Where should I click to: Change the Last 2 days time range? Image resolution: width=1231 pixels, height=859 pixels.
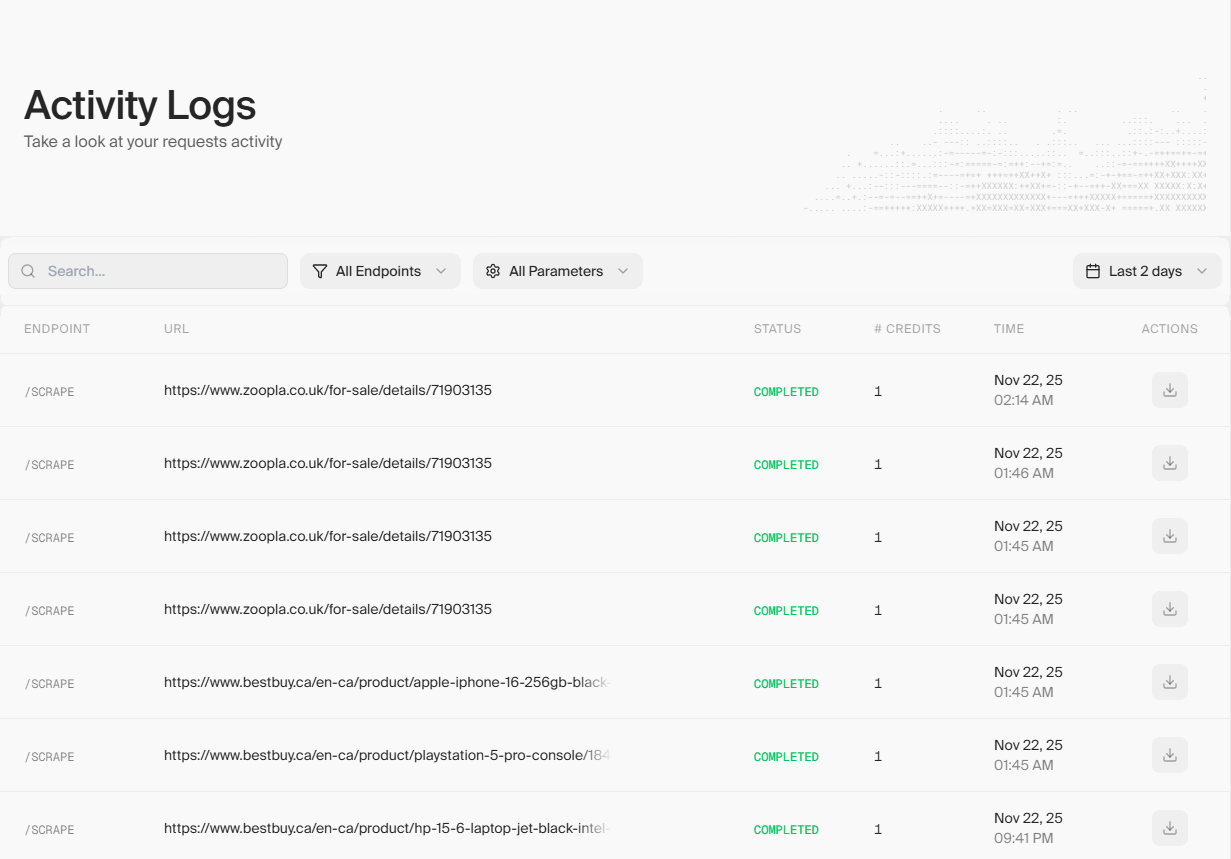tap(1147, 270)
